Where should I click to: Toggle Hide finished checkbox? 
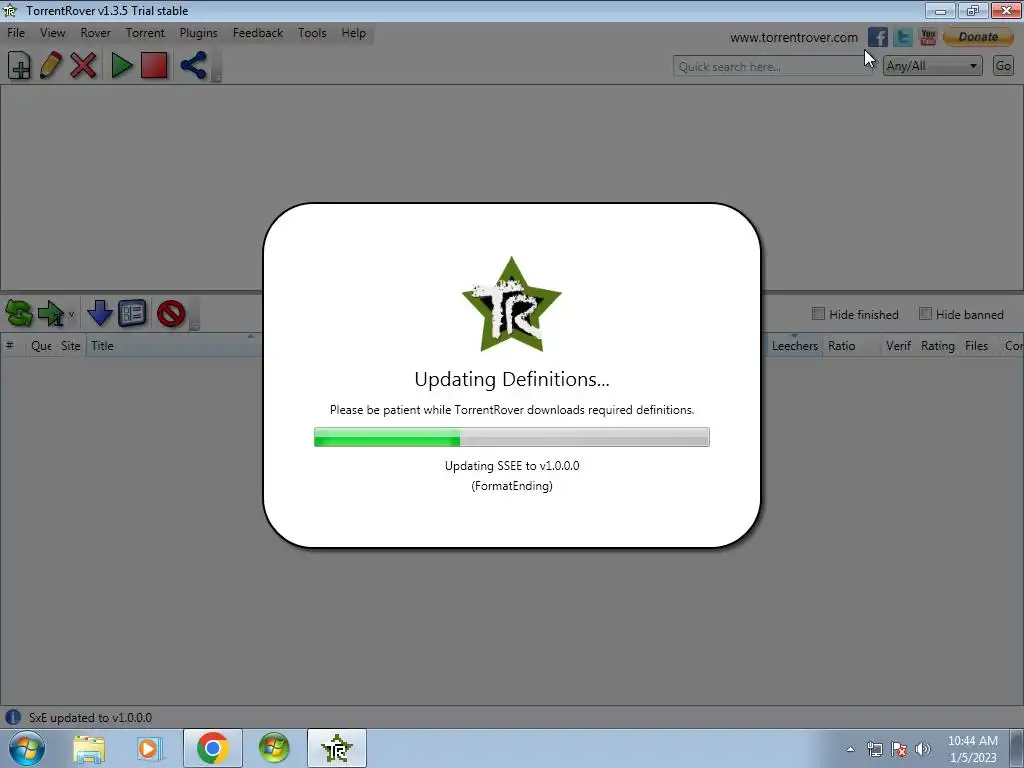coord(818,314)
